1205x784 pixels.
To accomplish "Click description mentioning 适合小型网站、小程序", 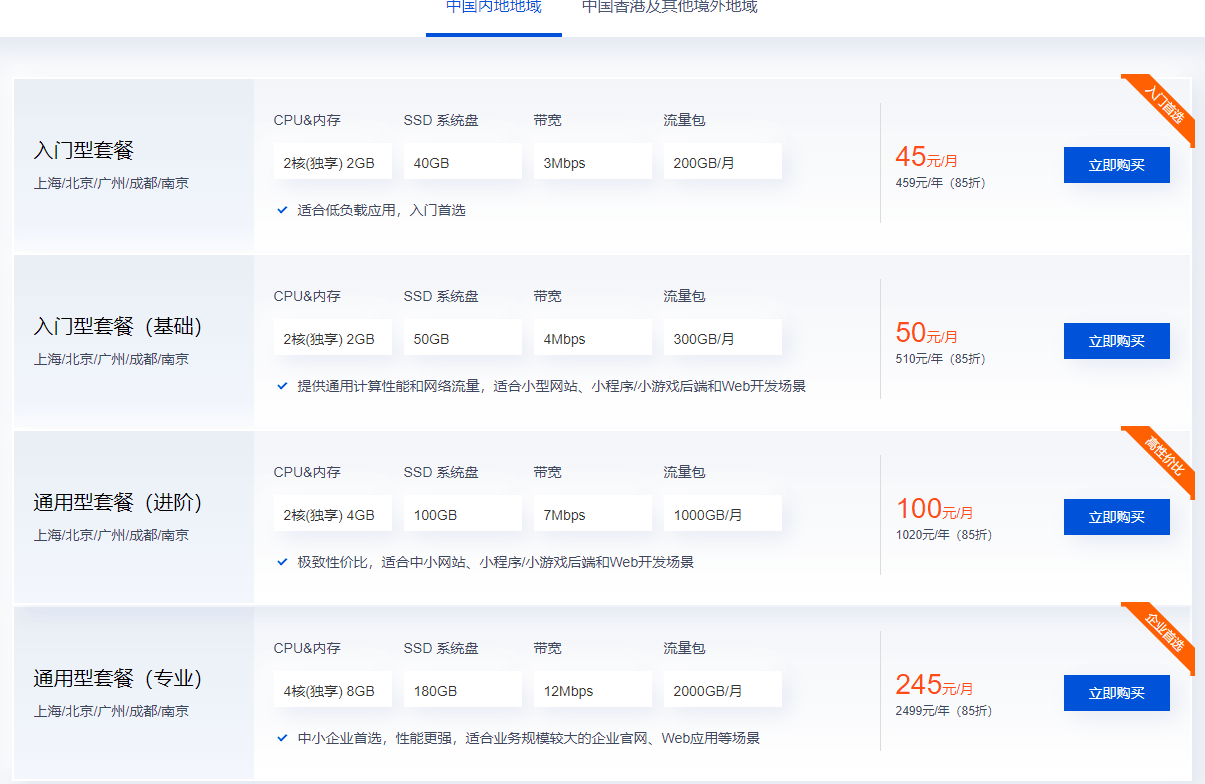I will 552,386.
